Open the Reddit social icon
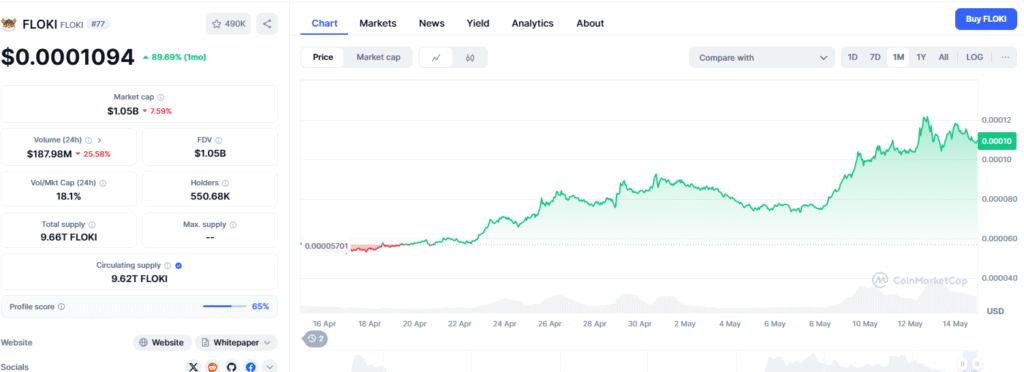The width and height of the screenshot is (1024, 372). point(212,367)
